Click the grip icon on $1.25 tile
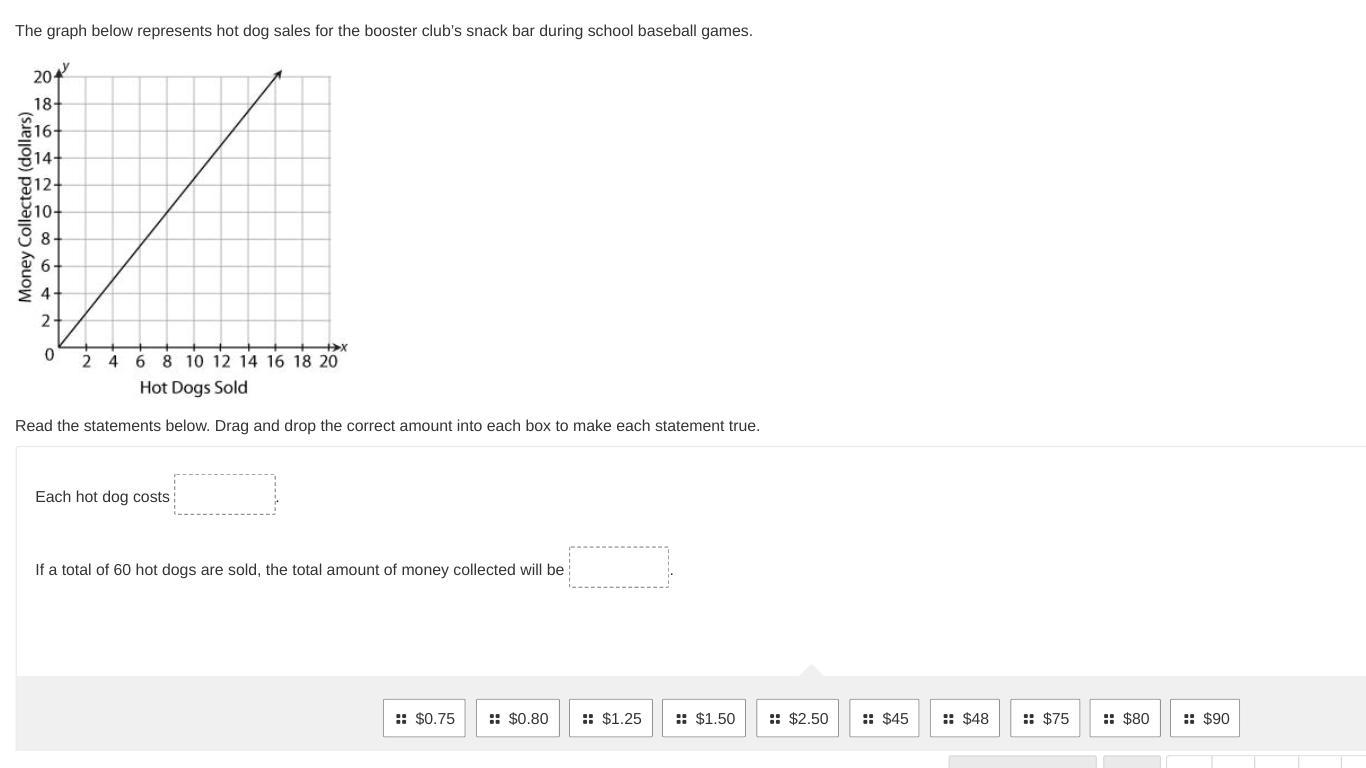 click(588, 719)
